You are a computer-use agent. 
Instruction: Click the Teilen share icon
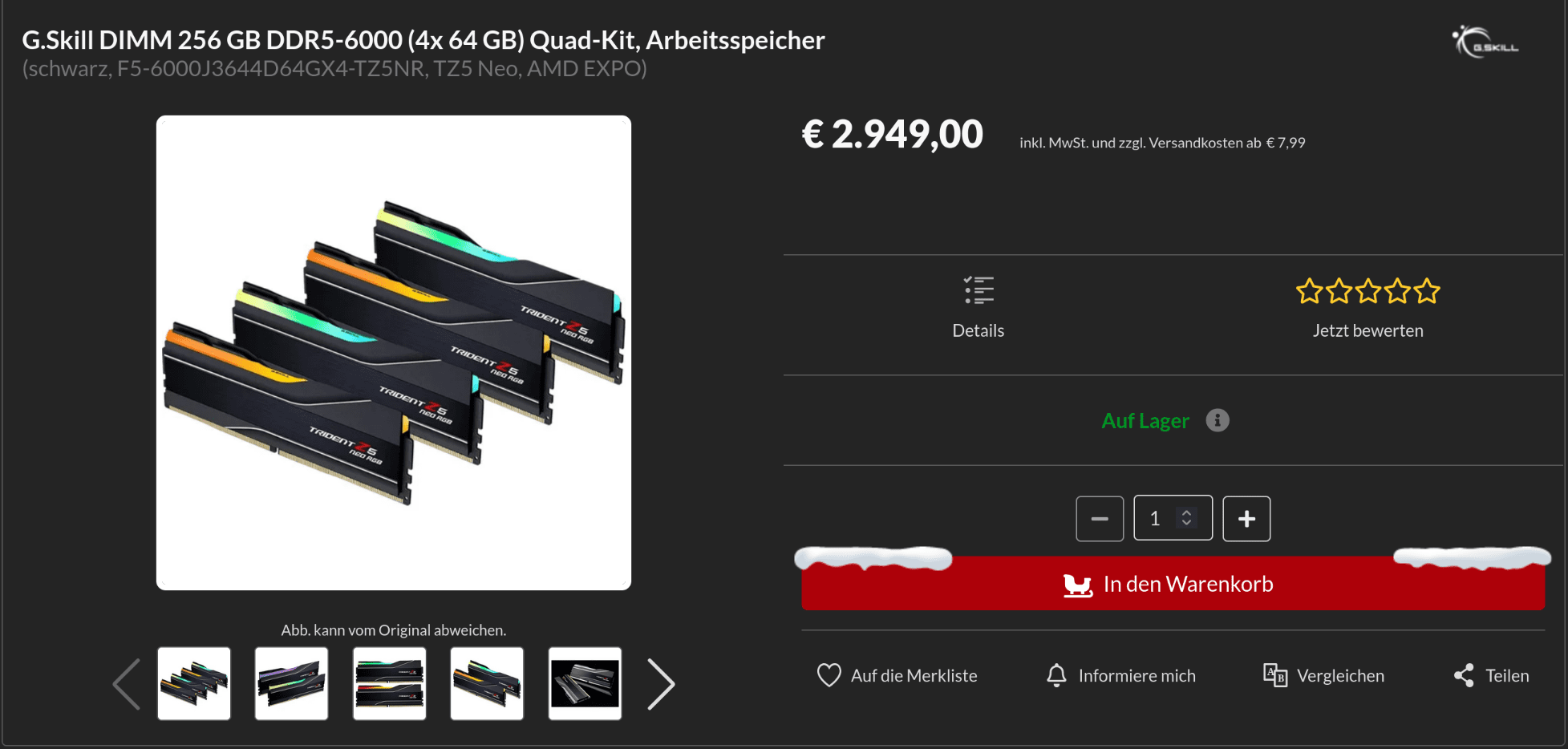click(1464, 675)
